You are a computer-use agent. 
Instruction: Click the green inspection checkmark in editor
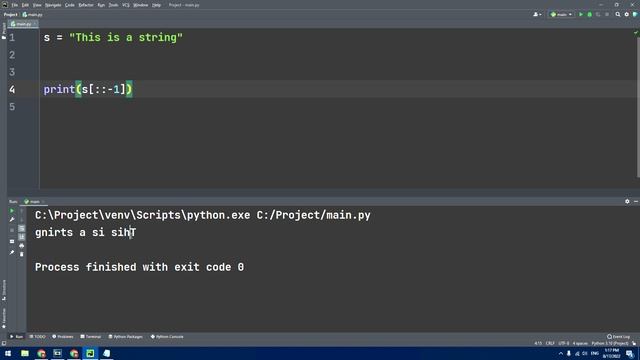pos(636,32)
